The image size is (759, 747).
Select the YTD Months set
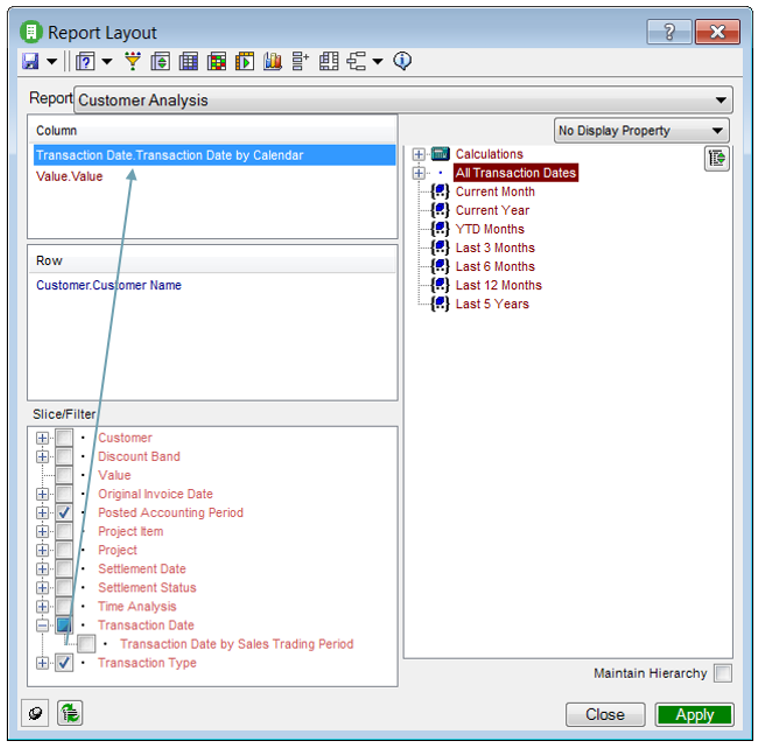point(490,229)
